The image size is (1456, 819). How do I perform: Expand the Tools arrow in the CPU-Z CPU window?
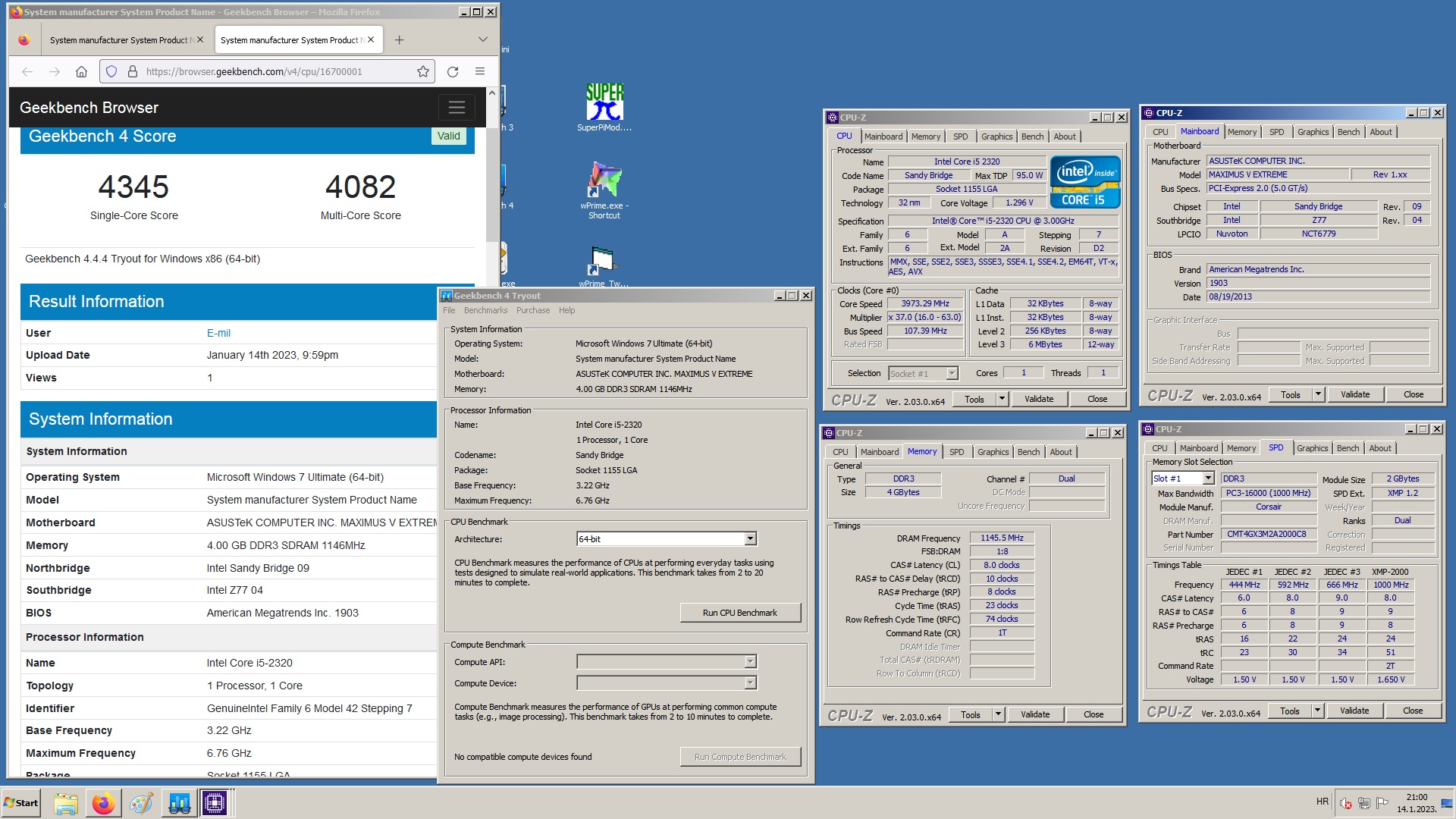(1002, 399)
